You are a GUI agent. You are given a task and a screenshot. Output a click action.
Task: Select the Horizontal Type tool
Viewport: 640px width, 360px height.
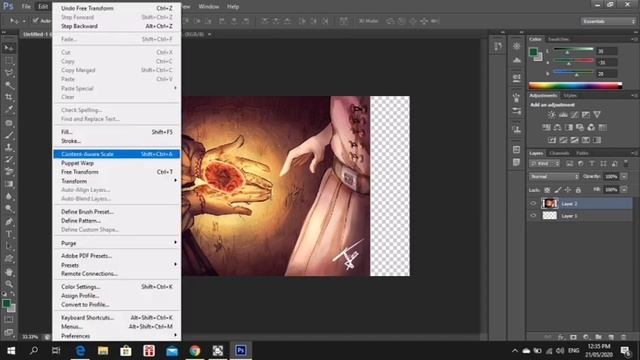point(9,234)
